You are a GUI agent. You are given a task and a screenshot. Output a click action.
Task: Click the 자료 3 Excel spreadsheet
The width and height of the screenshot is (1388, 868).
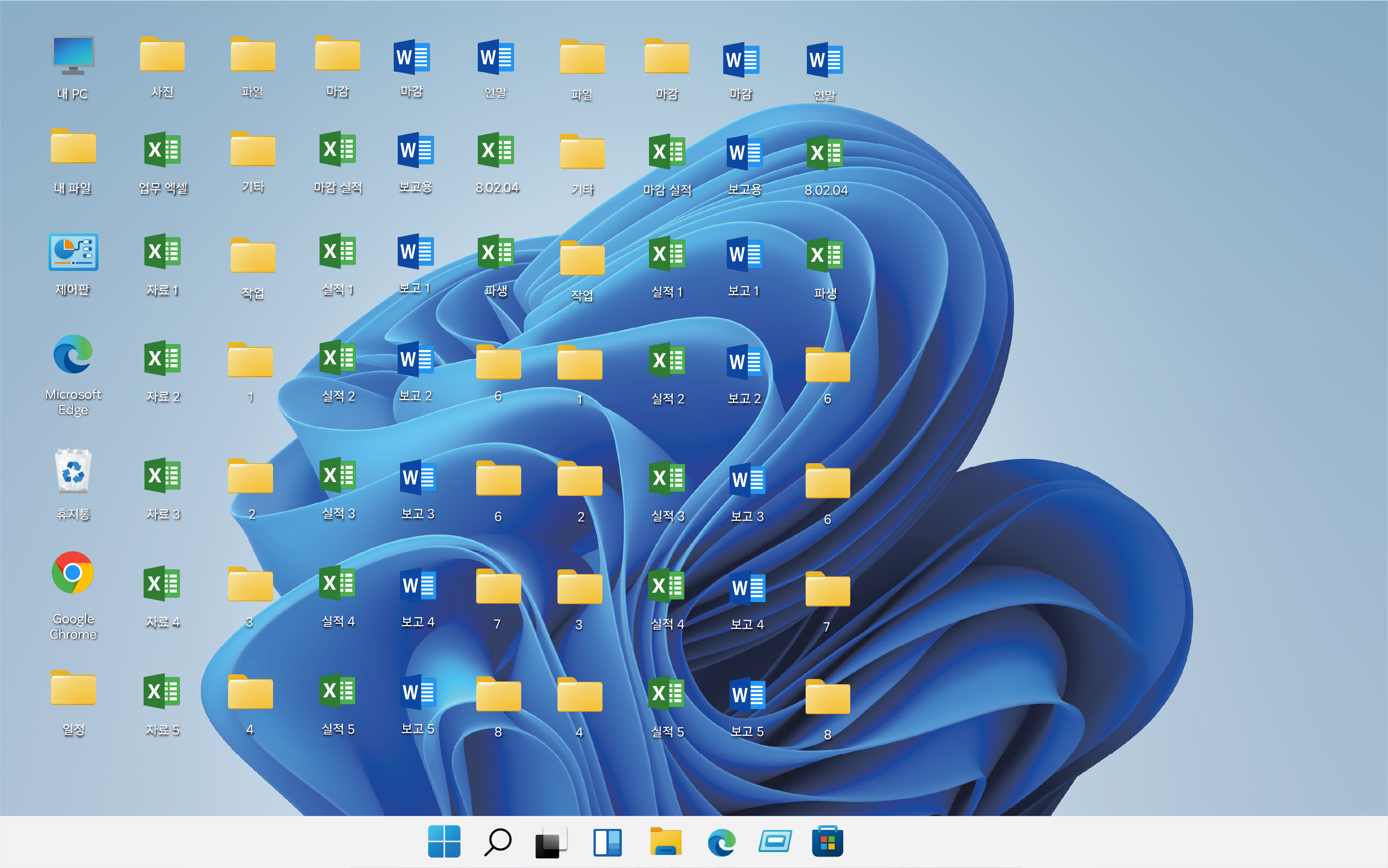pyautogui.click(x=163, y=475)
